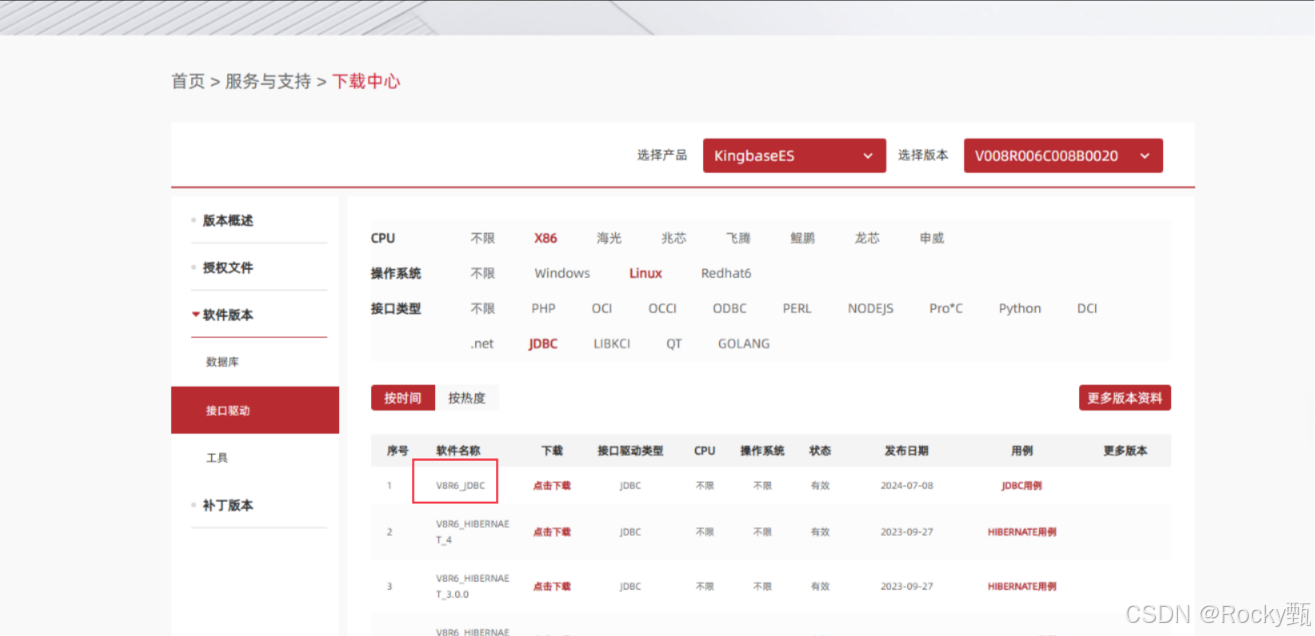Click 下载中心 in the breadcrumb

[x=366, y=81]
